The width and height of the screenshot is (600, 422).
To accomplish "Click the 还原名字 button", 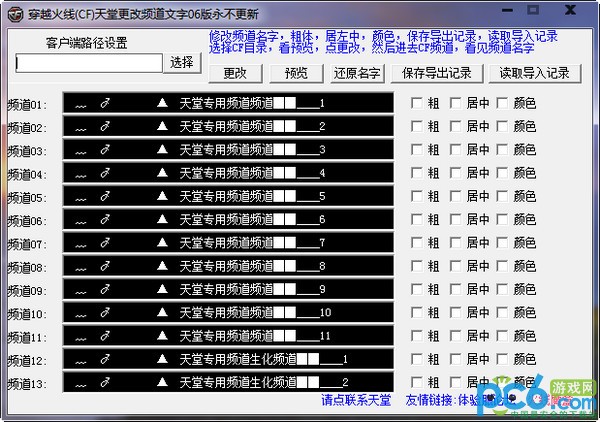I will tap(357, 73).
